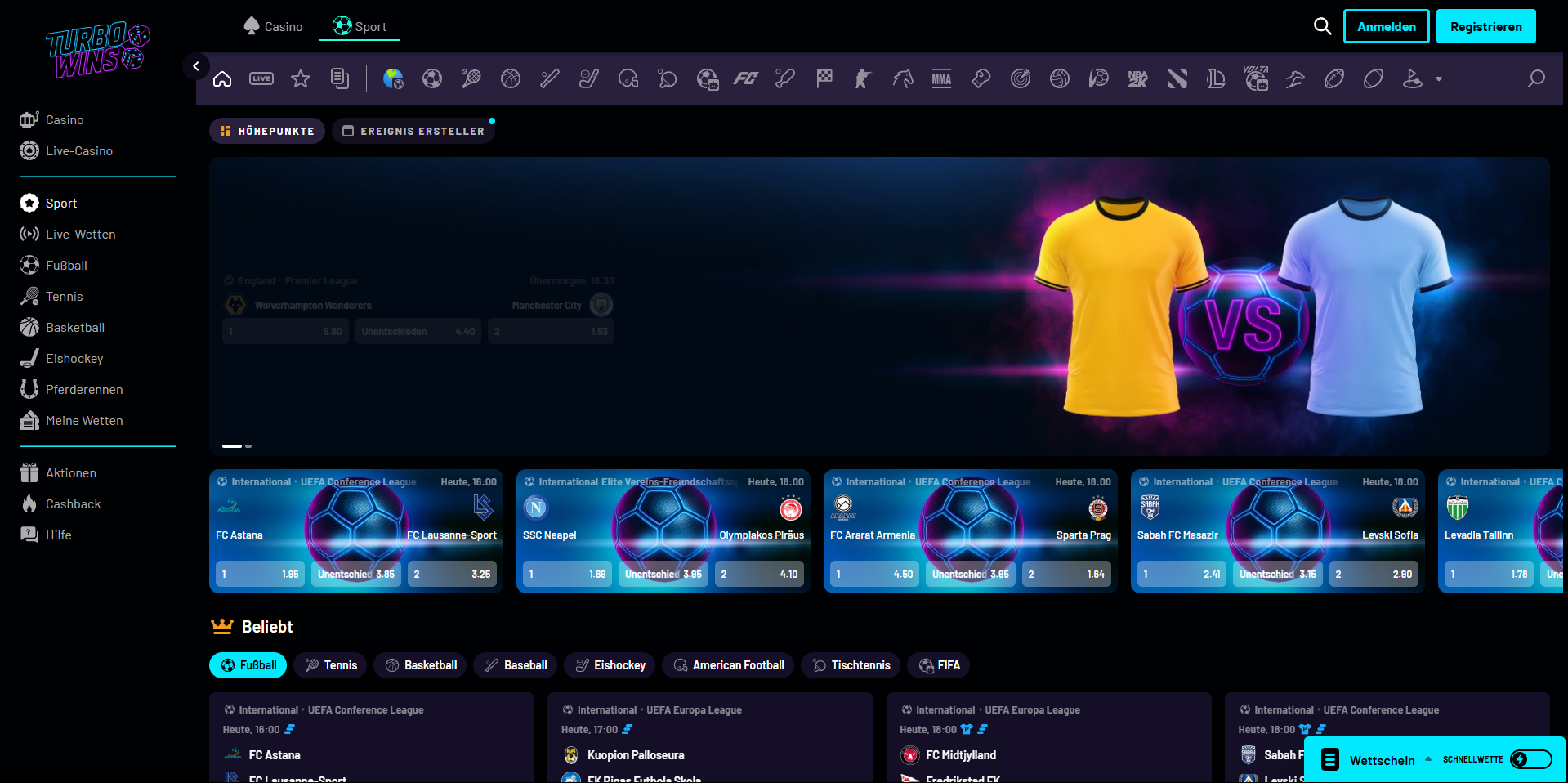
Task: Click the search magnifier in the header
Action: [1322, 26]
